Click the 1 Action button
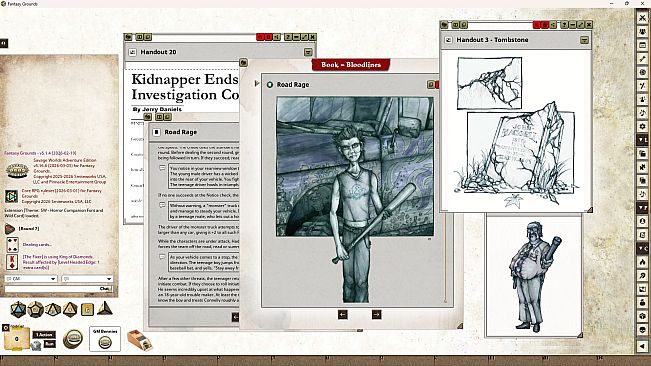651x366 pixels. tap(44, 334)
